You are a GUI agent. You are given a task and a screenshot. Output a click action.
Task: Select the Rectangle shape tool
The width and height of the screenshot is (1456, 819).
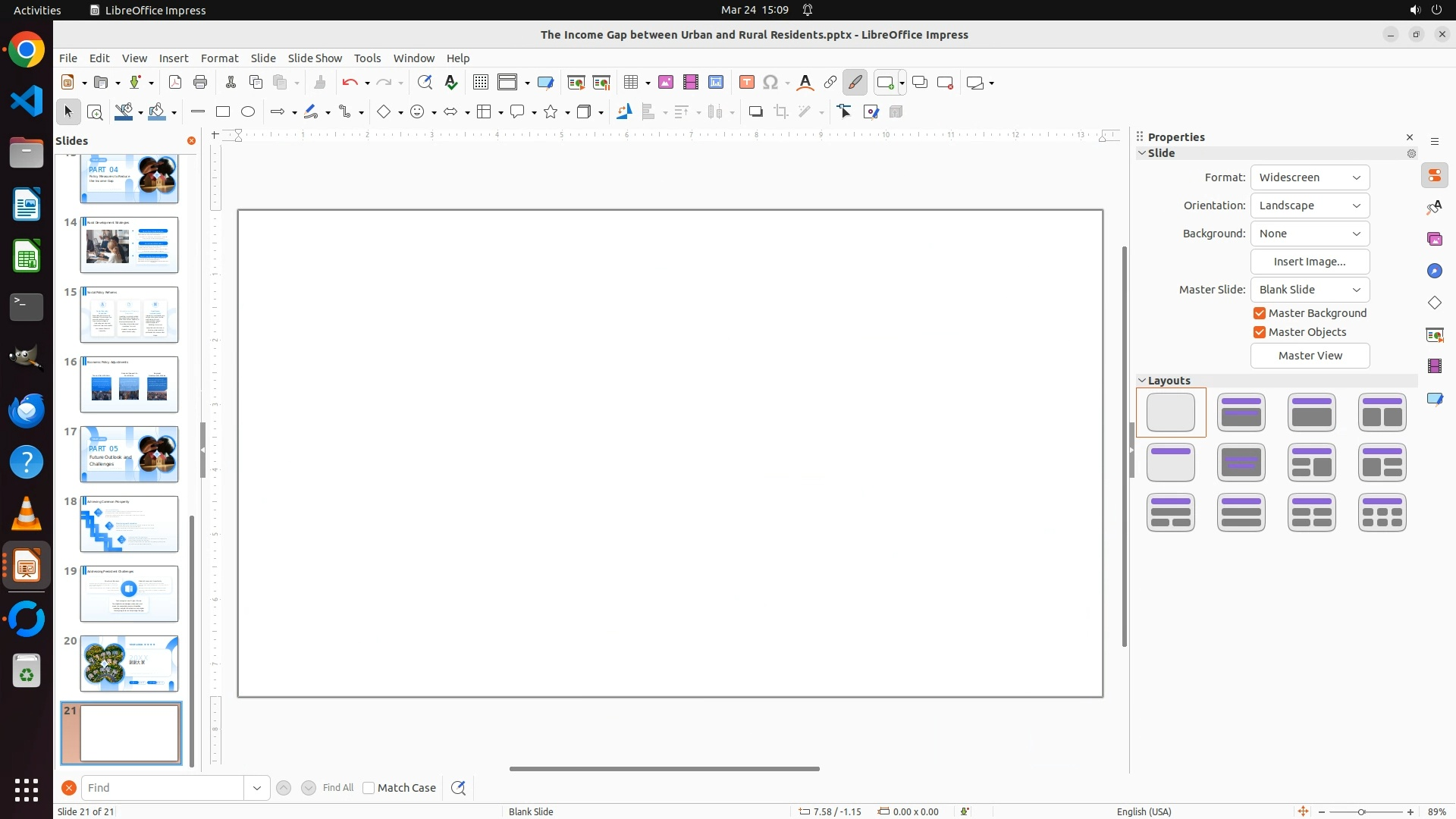pos(223,112)
